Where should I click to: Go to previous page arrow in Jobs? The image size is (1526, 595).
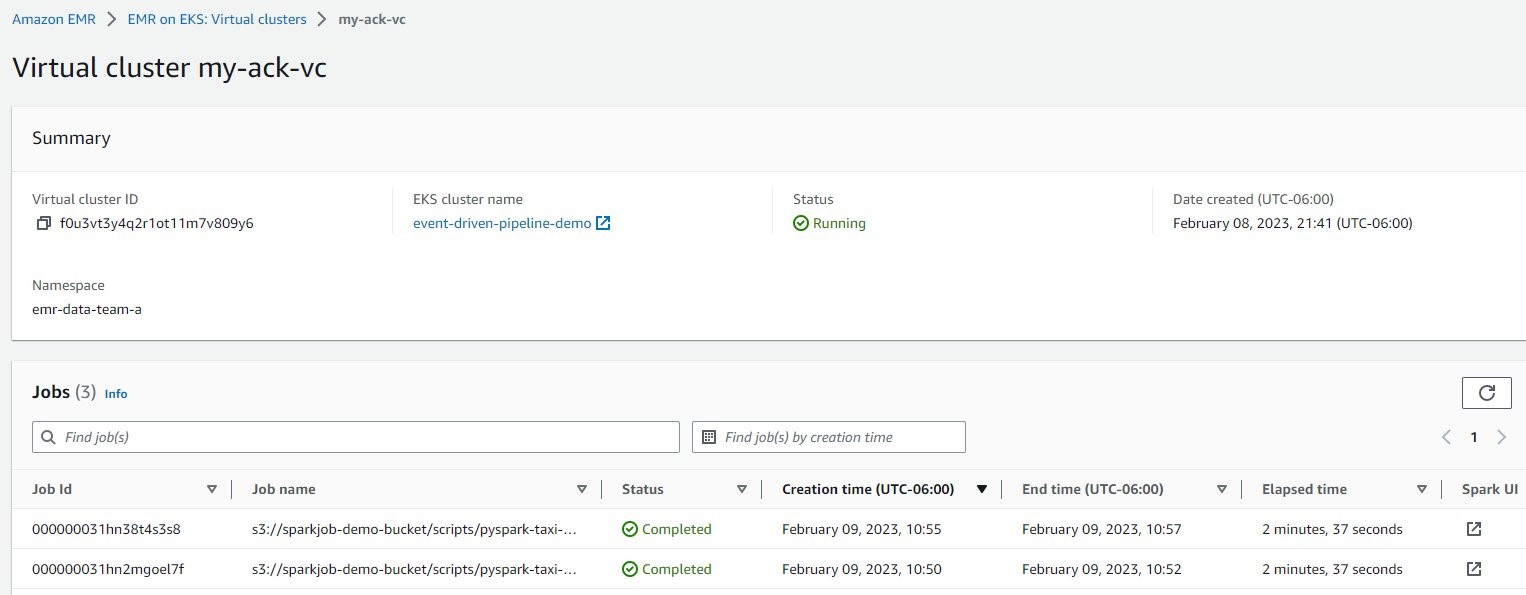tap(1446, 437)
